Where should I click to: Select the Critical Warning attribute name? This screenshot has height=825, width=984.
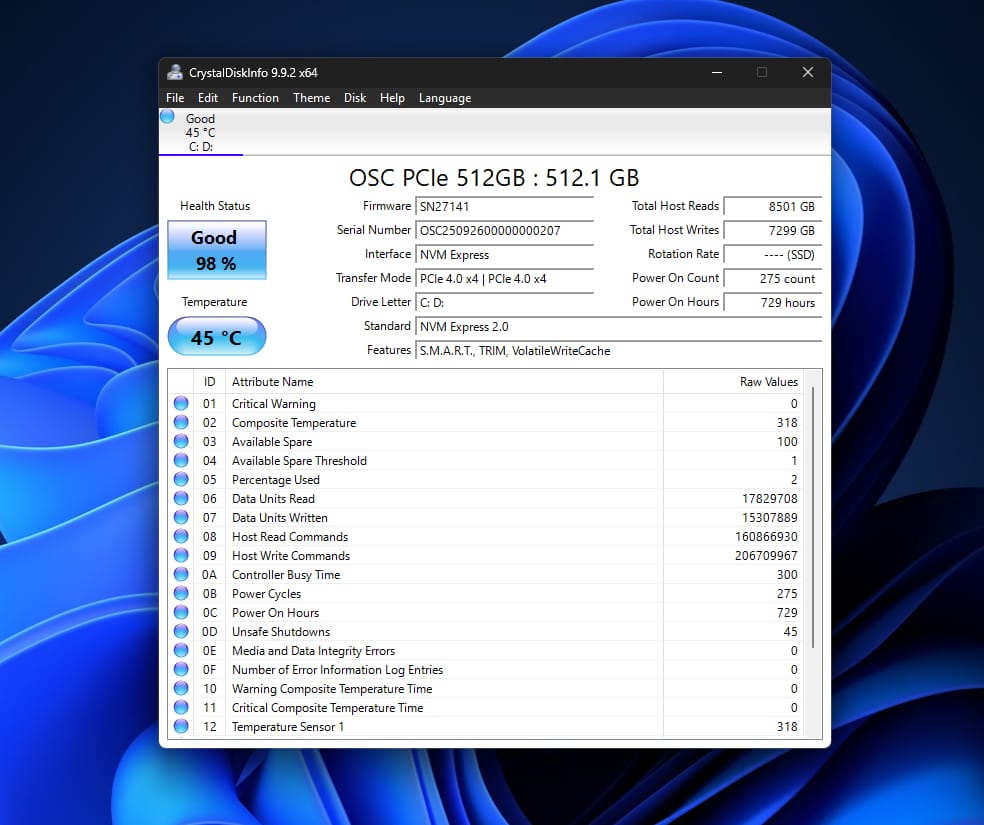(274, 403)
